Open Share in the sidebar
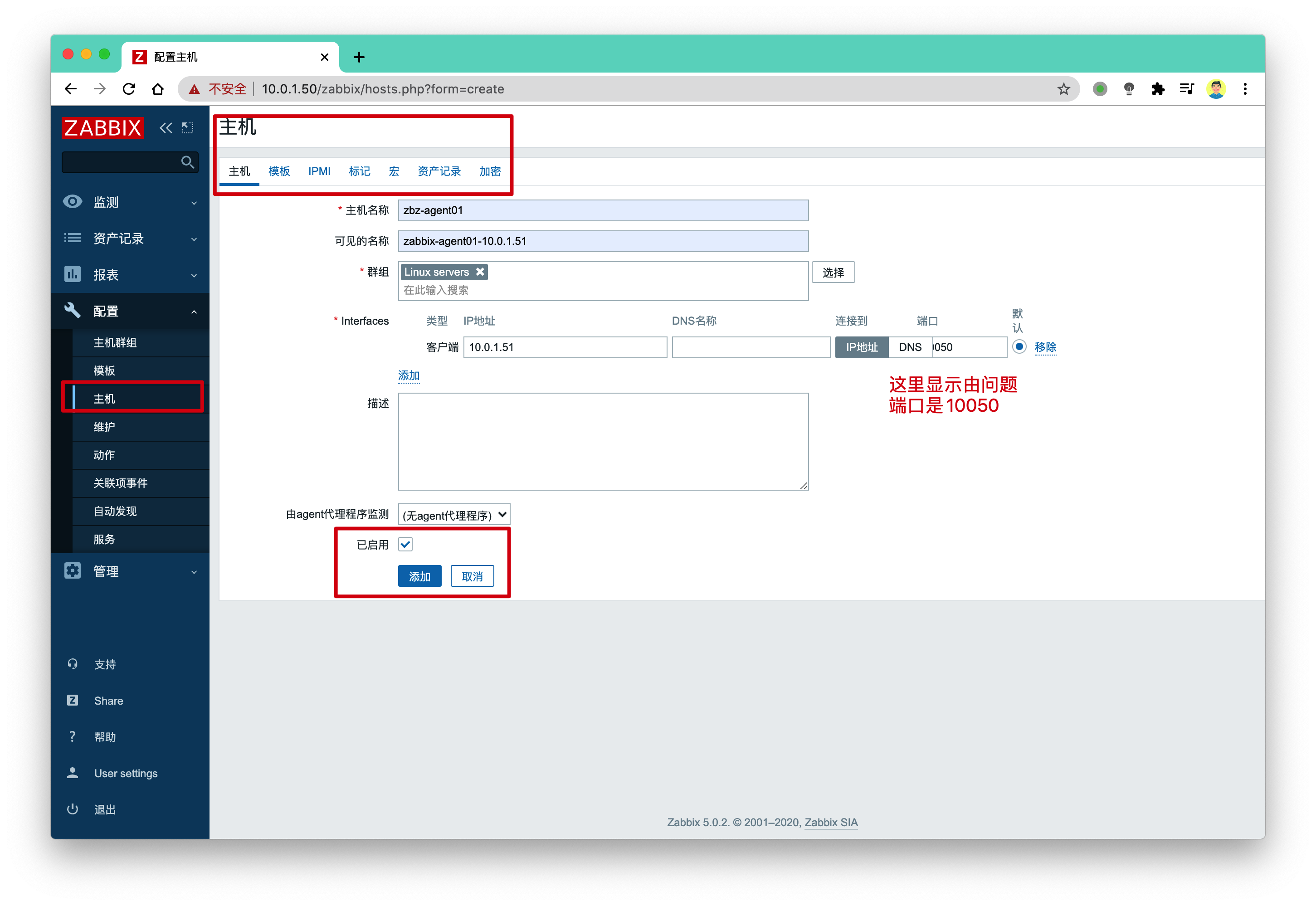 pos(108,701)
